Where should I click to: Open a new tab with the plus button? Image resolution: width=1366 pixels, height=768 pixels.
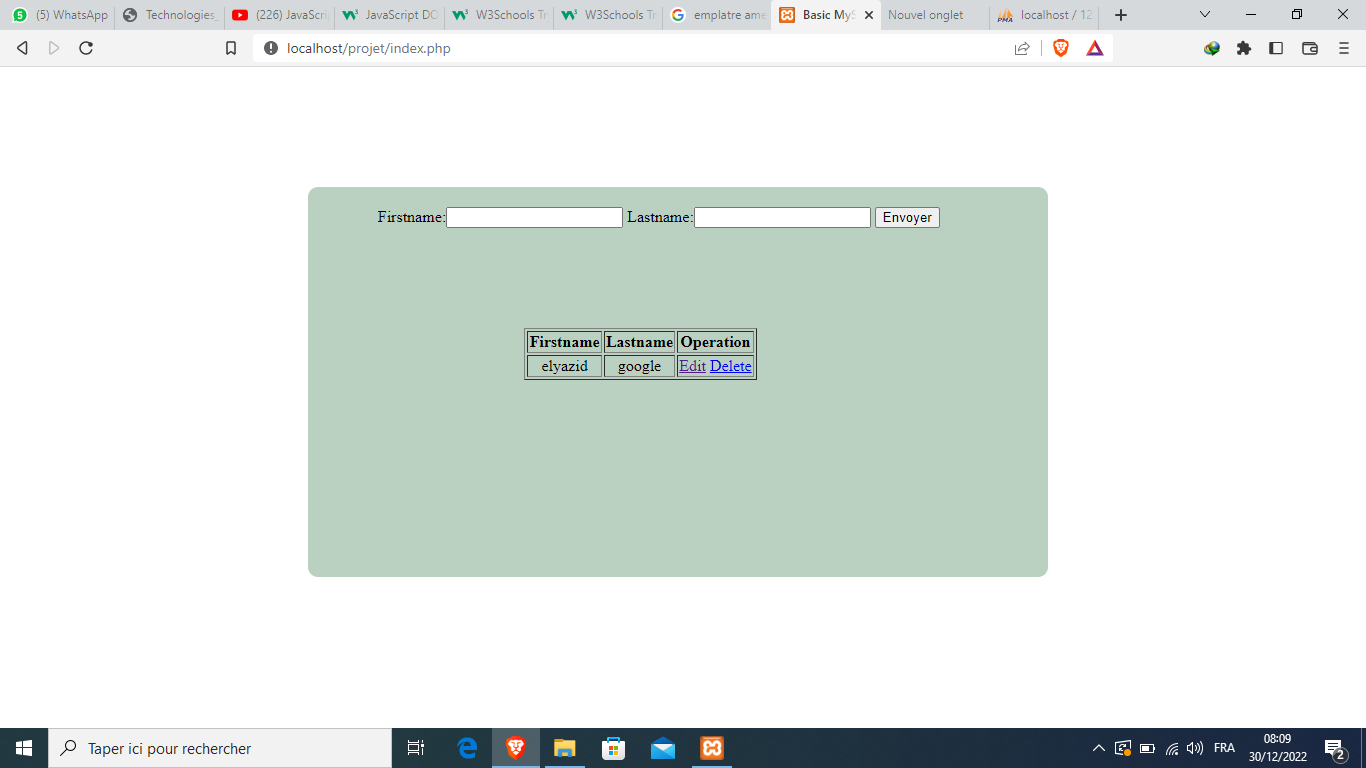pos(1121,15)
